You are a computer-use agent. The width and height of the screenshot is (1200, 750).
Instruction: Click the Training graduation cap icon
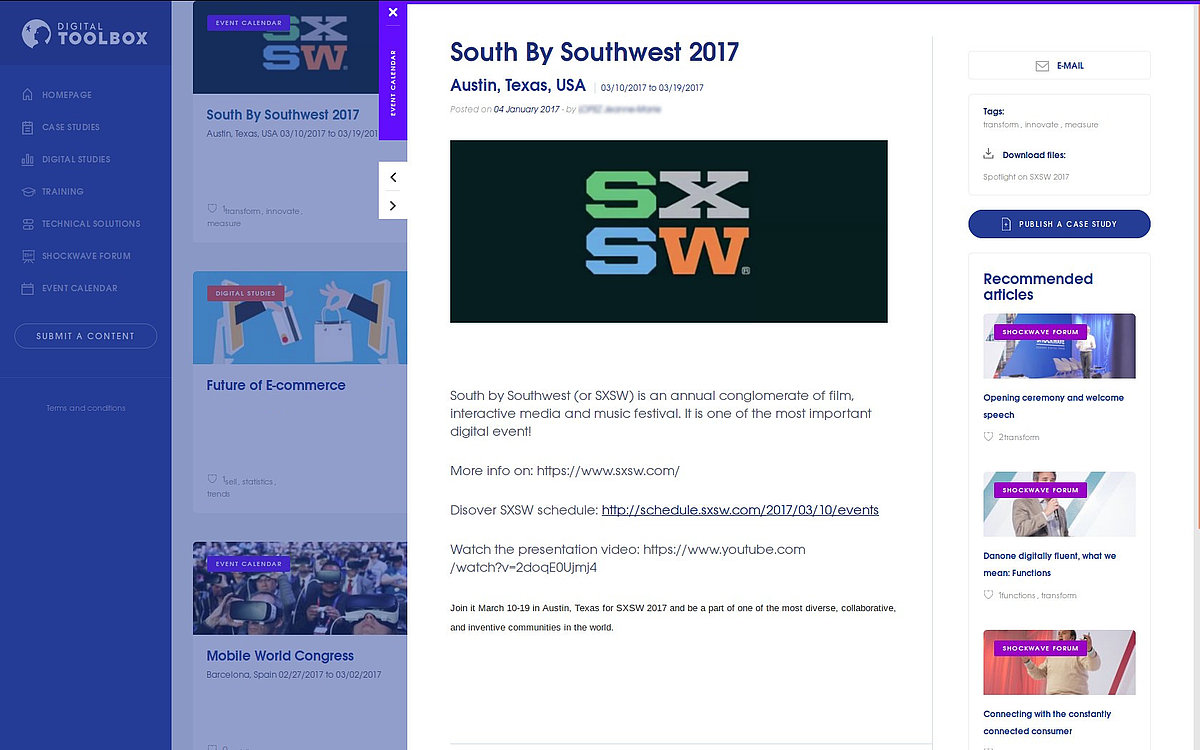(27, 191)
